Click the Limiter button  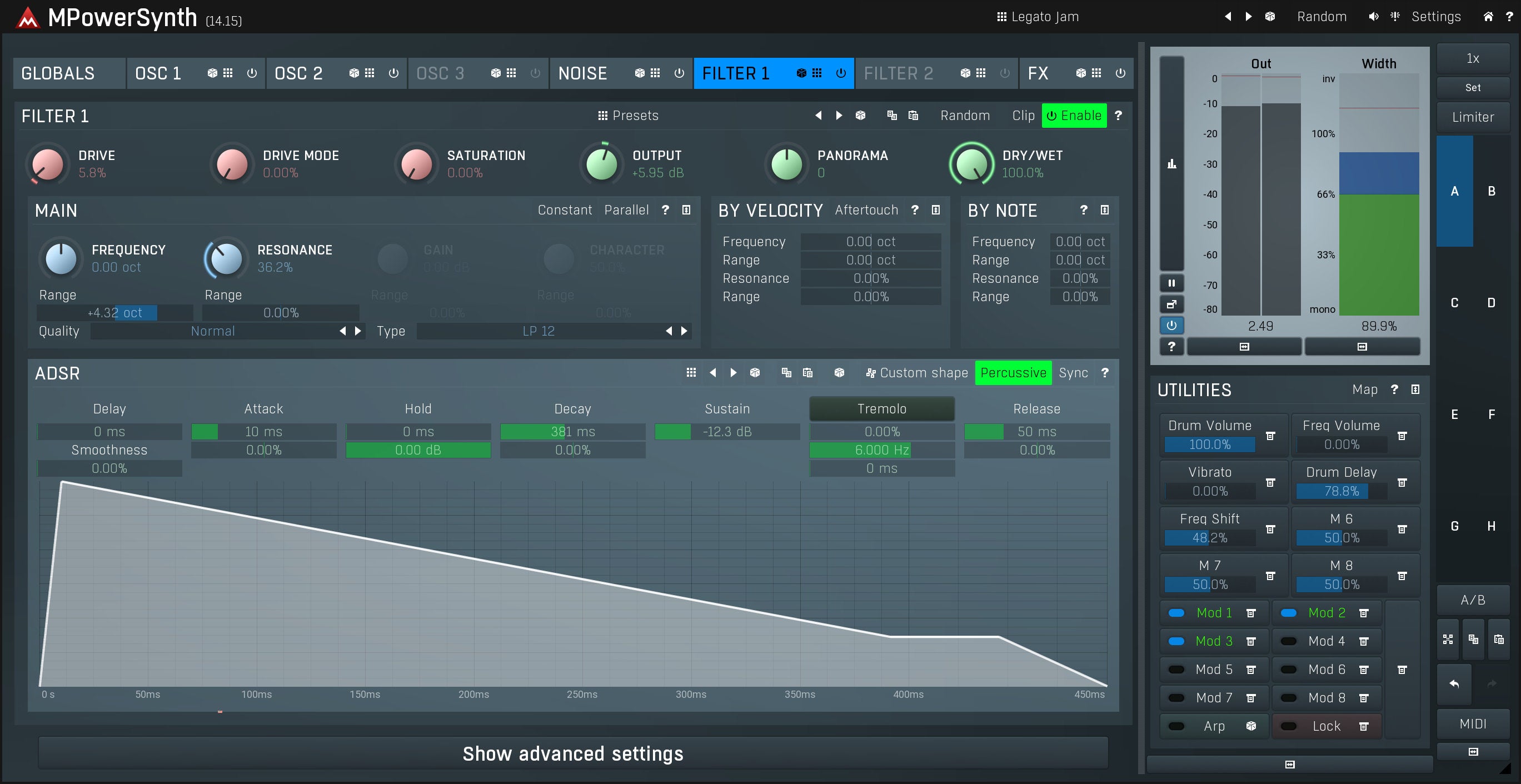tap(1473, 117)
